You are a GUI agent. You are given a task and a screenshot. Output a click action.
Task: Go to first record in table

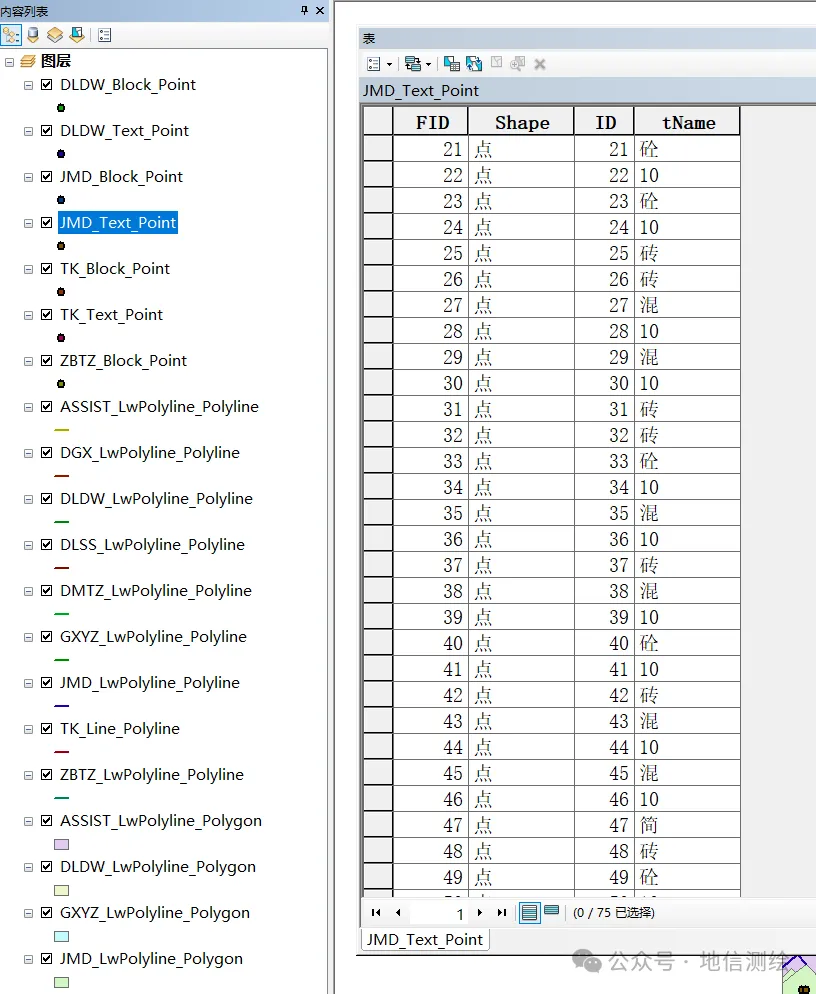pyautogui.click(x=376, y=913)
